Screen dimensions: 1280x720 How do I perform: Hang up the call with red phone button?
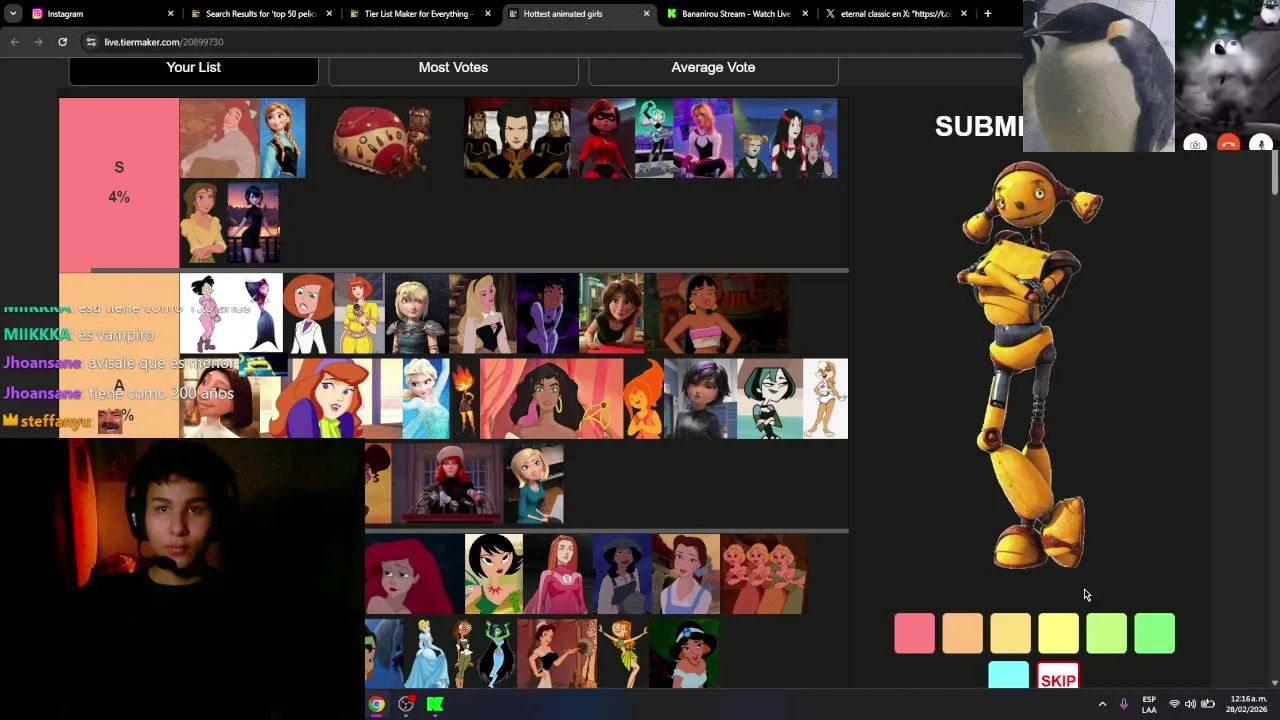pos(1228,144)
